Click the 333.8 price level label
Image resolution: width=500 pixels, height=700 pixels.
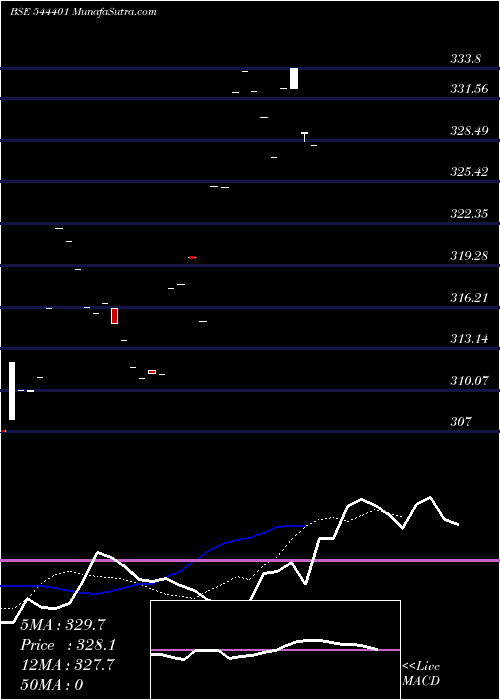(x=465, y=59)
